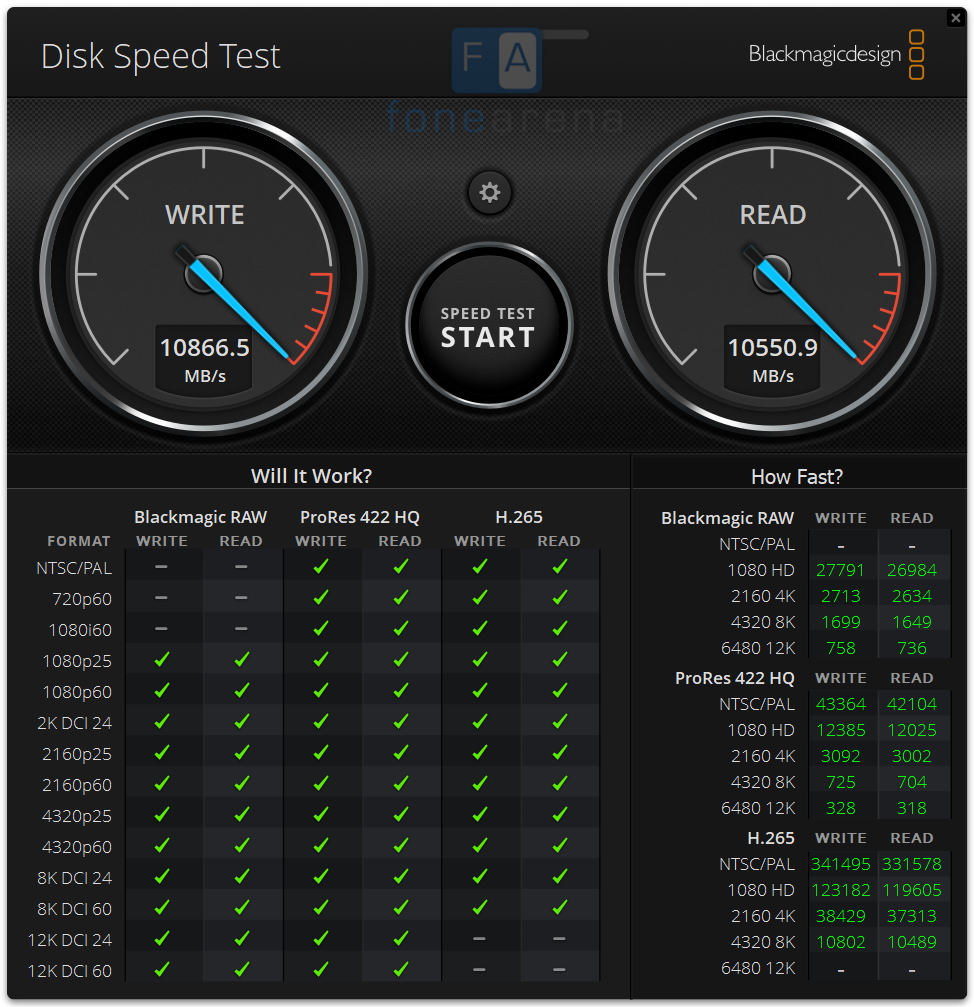Close the Disk Speed Test window
The image size is (974, 1007).
click(x=955, y=18)
